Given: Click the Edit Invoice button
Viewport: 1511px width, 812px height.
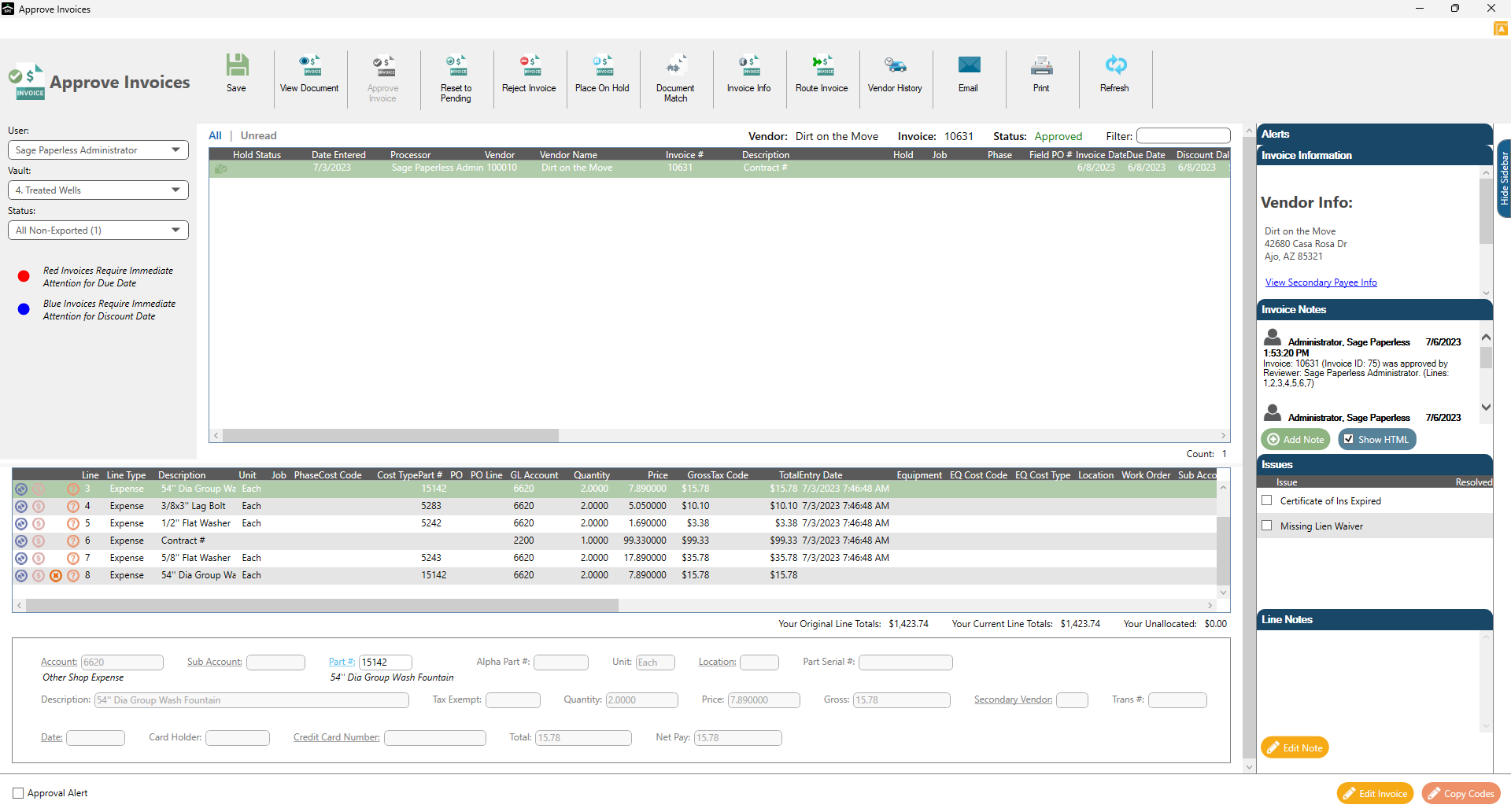Looking at the screenshot, I should click(1375, 793).
